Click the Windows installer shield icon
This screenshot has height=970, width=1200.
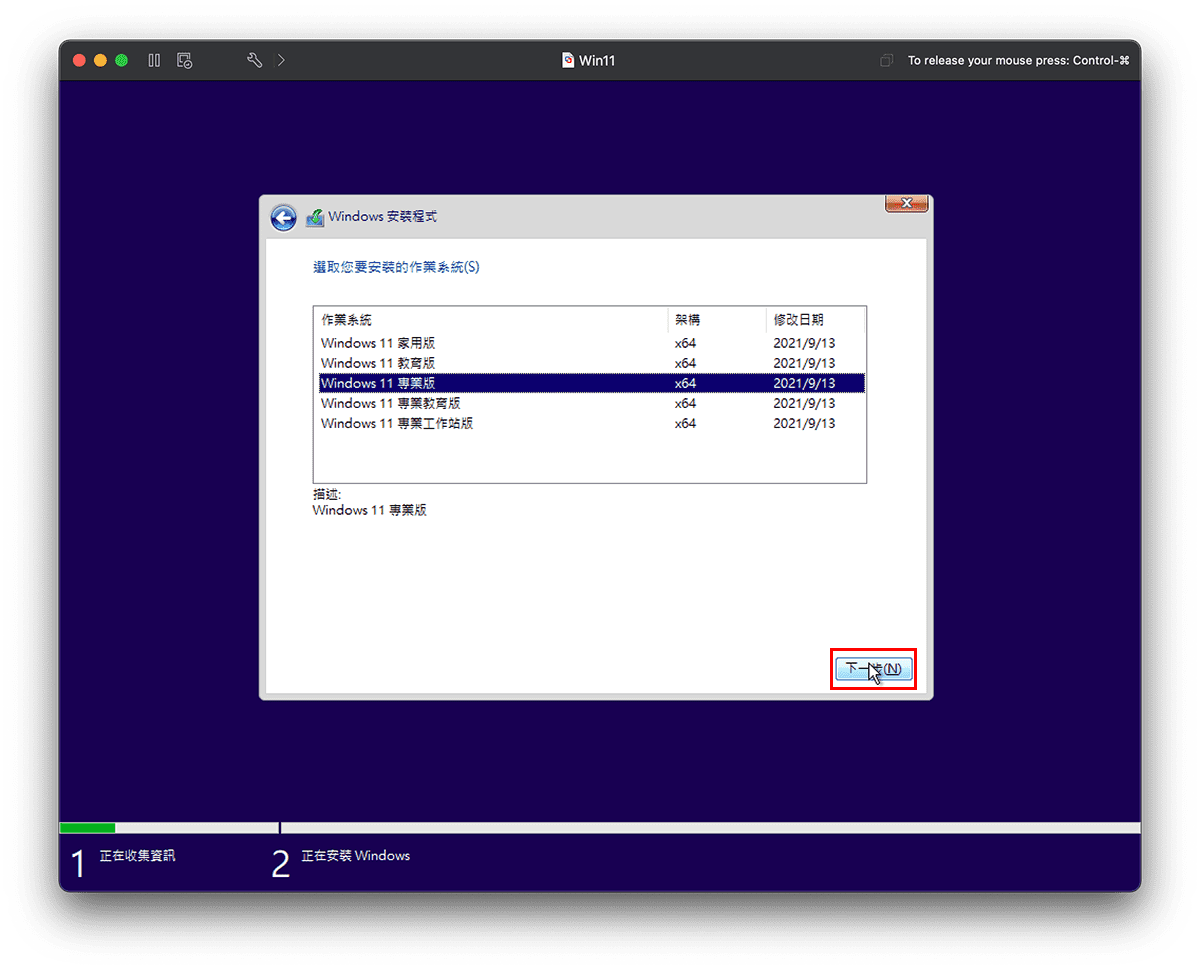point(314,216)
